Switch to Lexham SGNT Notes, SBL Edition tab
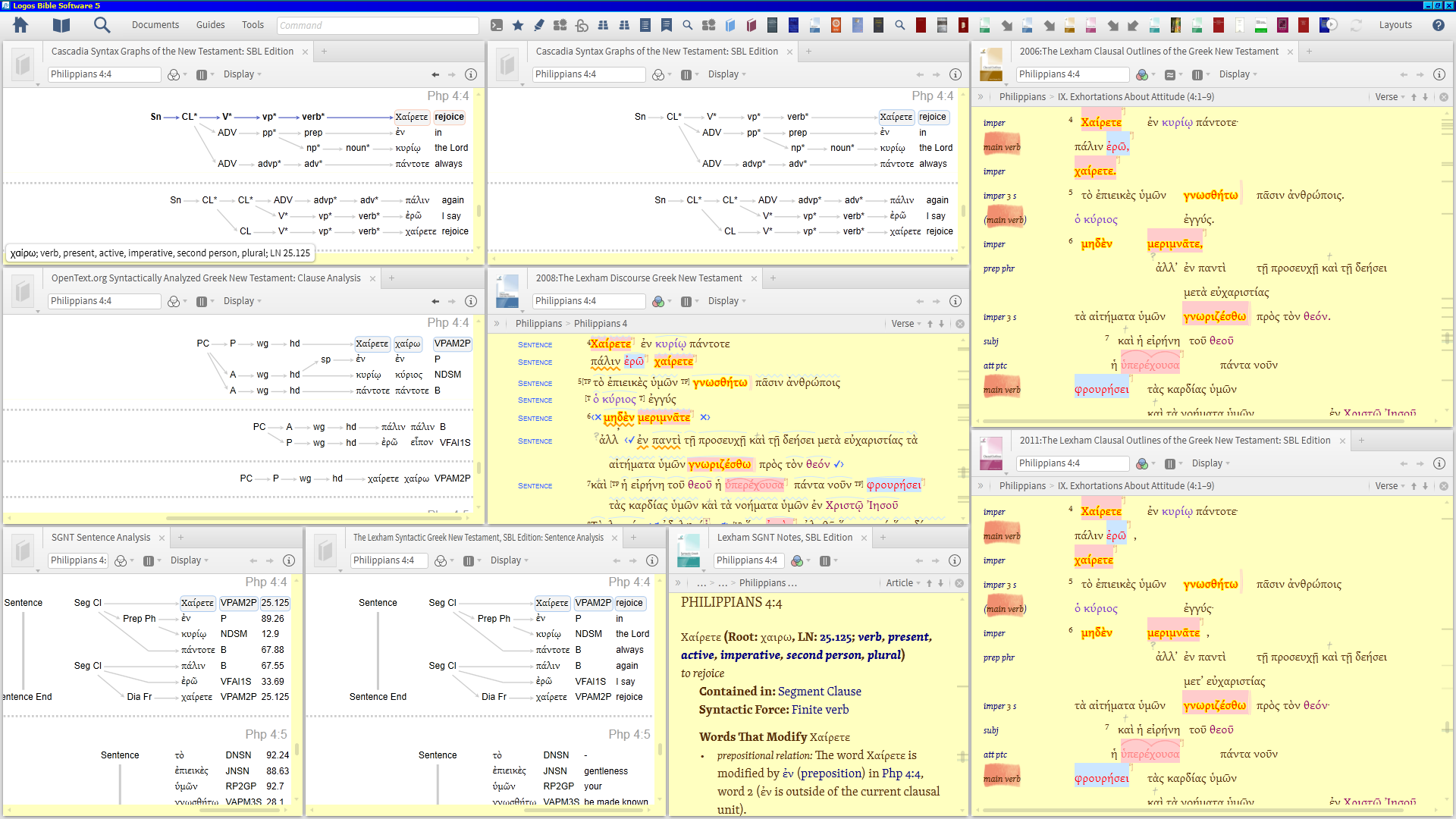Screen dimensions: 1456x819 click(x=784, y=538)
